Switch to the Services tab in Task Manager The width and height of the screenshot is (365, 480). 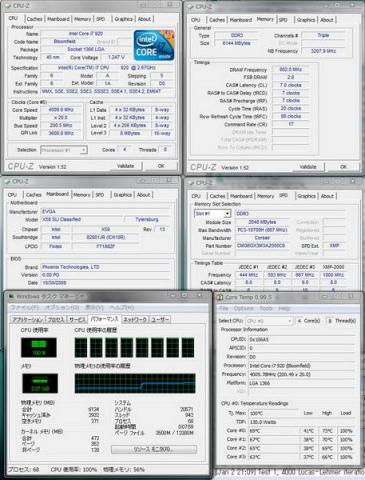(x=77, y=319)
